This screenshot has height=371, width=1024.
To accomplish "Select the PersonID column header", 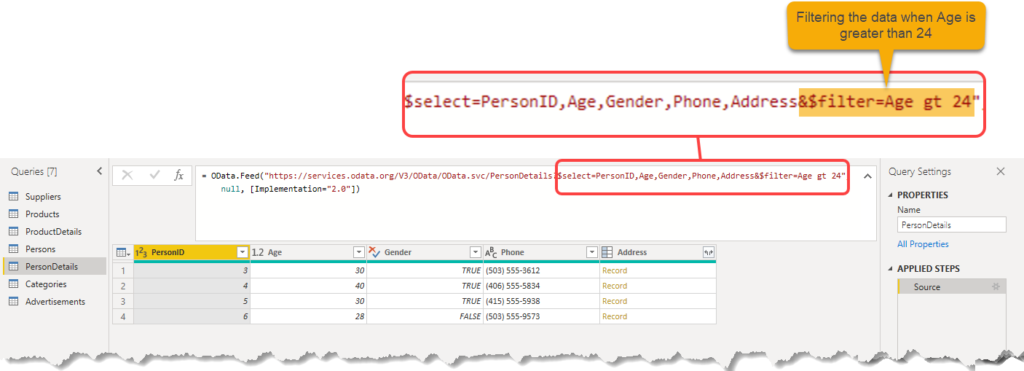I will (191, 252).
